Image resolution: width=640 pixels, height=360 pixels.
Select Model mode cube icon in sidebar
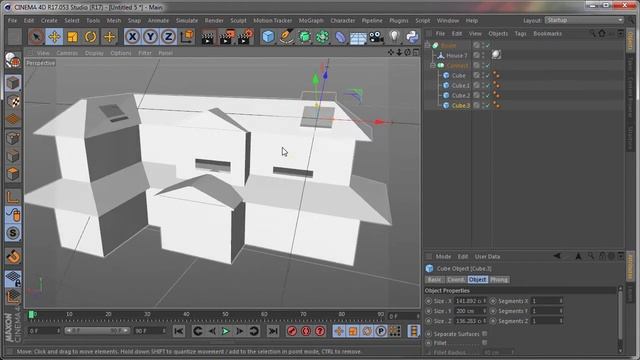pos(13,83)
